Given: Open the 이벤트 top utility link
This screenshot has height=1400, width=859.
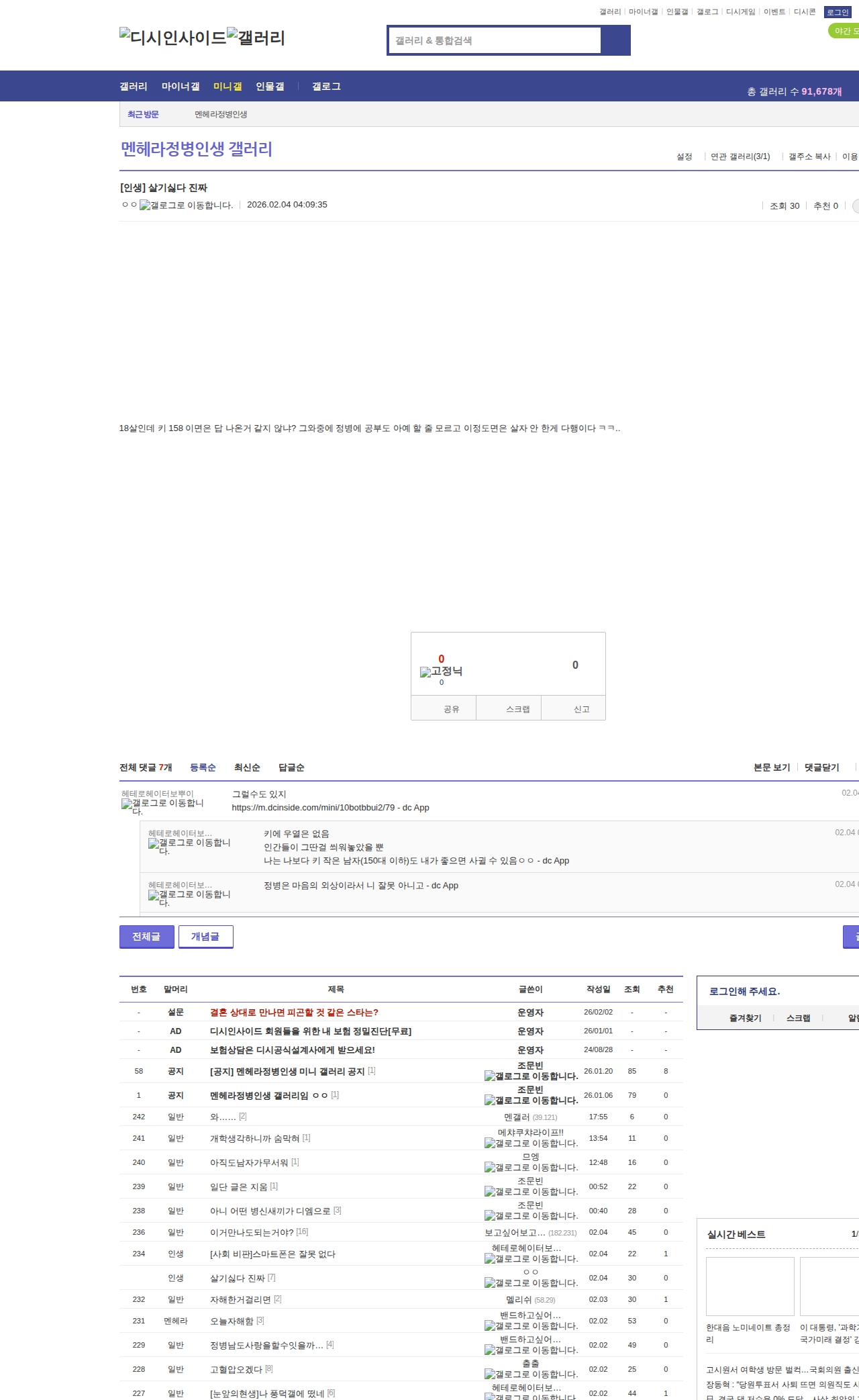Looking at the screenshot, I should pos(774,12).
